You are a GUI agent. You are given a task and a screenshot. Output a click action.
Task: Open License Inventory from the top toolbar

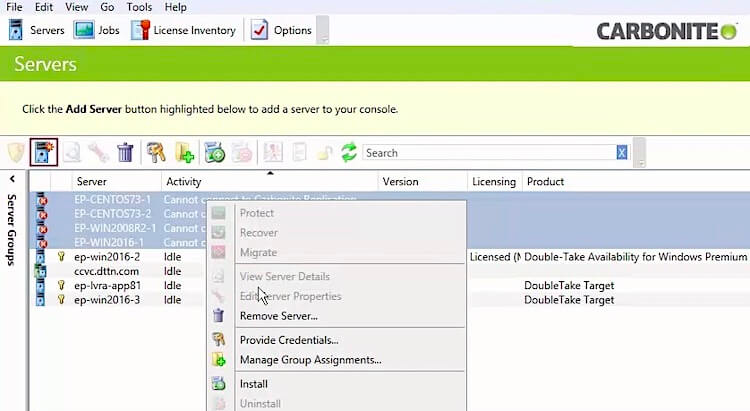[x=184, y=30]
